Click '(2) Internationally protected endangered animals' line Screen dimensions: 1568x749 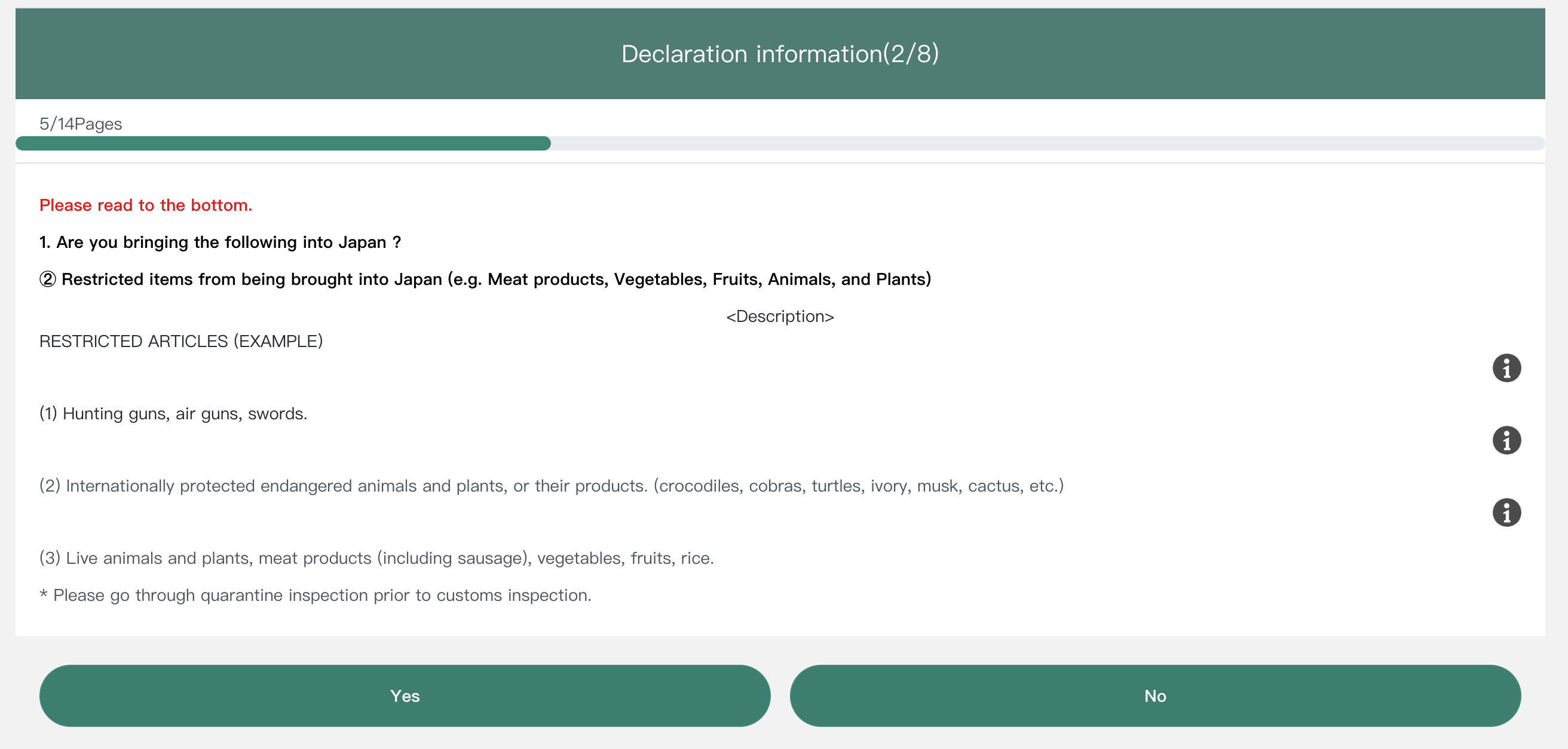tap(552, 486)
